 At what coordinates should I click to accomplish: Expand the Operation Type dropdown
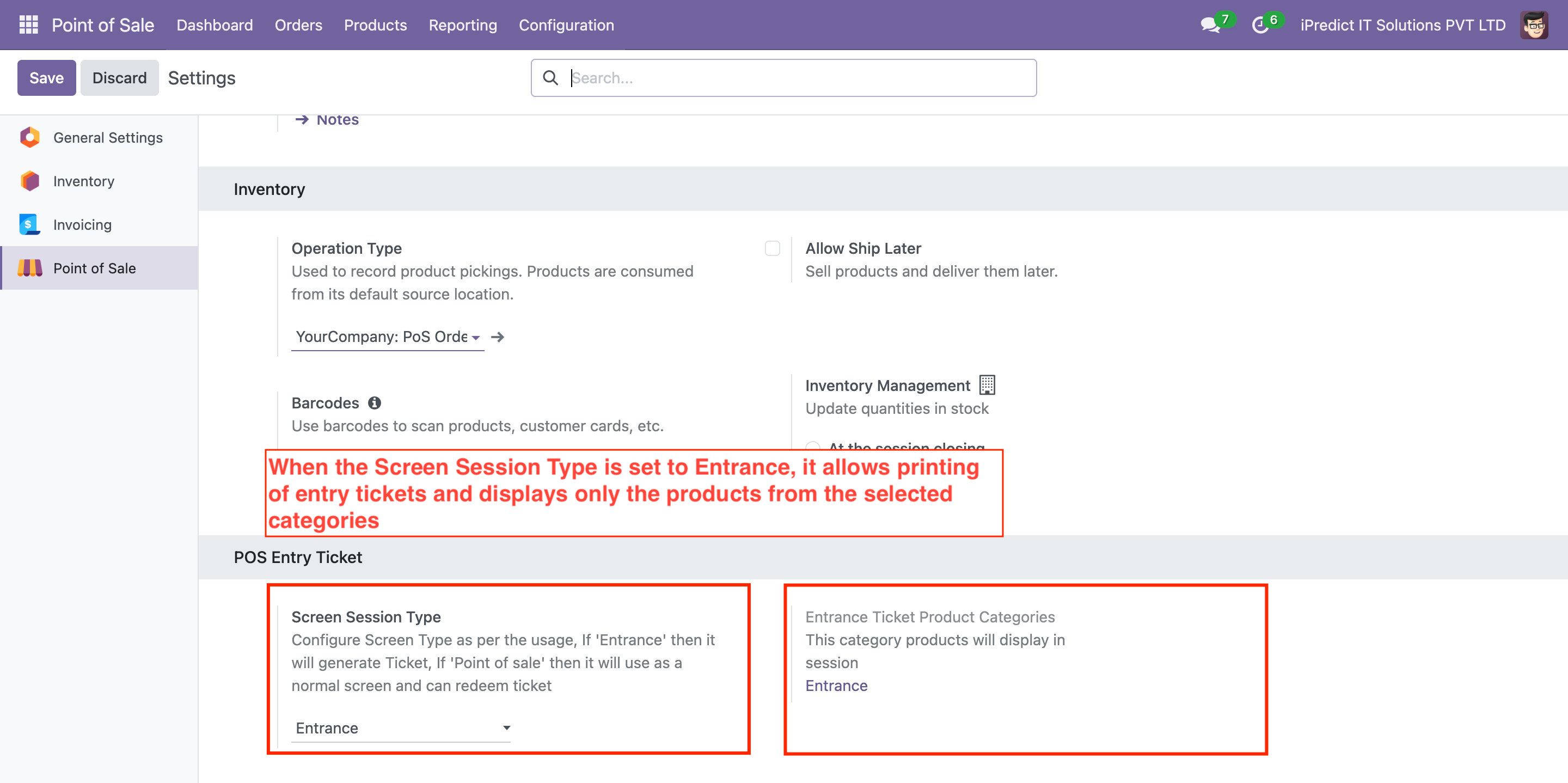388,337
